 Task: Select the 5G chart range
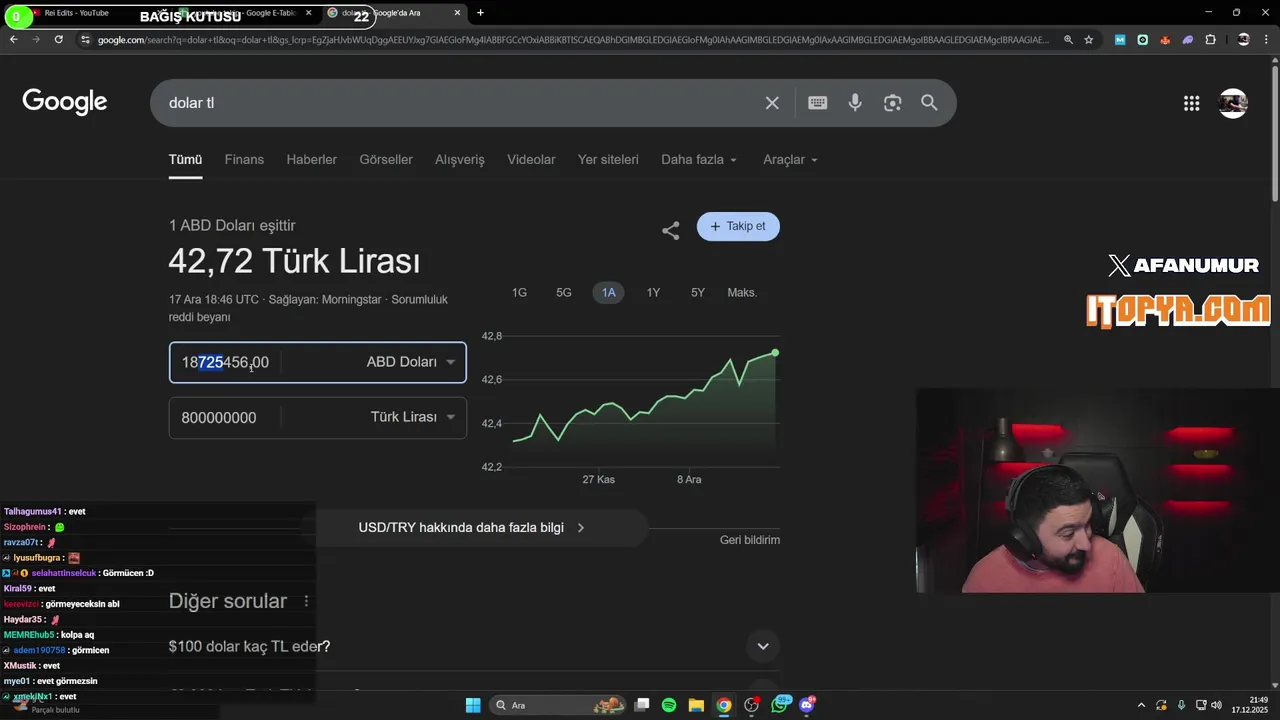(x=564, y=292)
